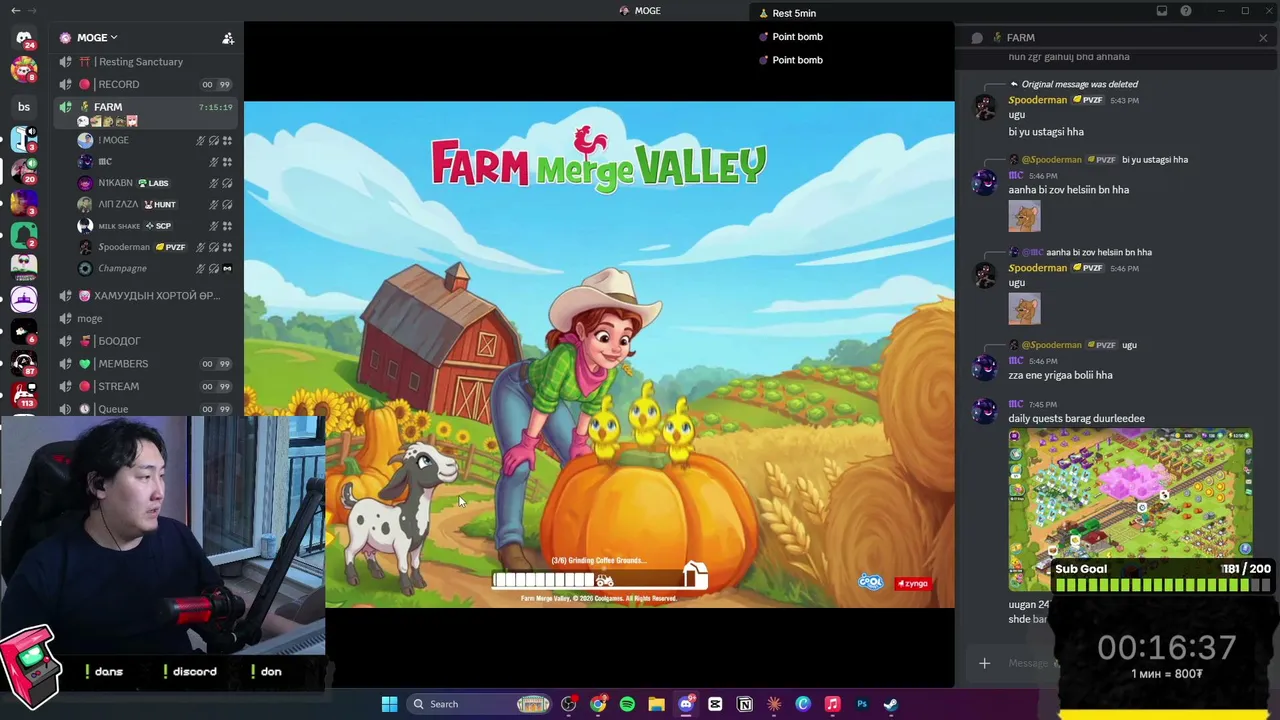This screenshot has width=1280, height=720.
Task: Focus the message input field in FARM chat
Action: [x=1028, y=663]
